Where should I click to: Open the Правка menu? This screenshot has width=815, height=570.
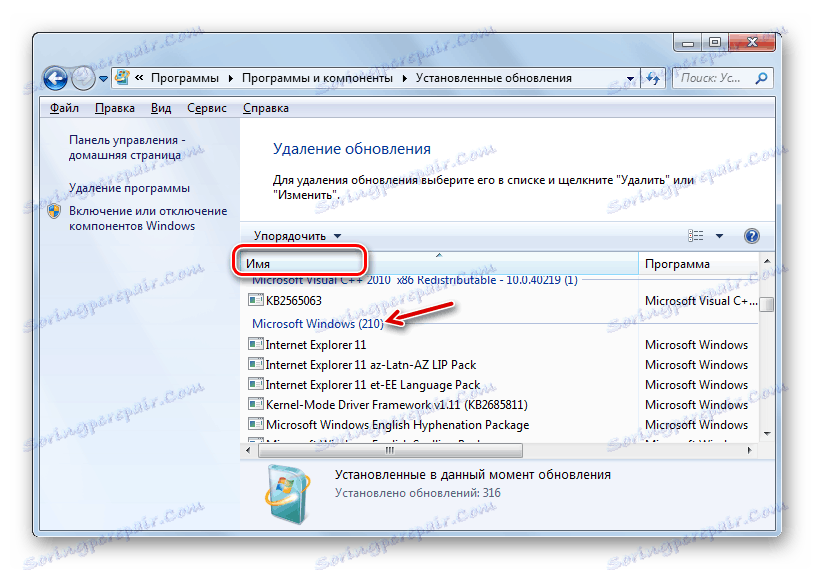[115, 108]
